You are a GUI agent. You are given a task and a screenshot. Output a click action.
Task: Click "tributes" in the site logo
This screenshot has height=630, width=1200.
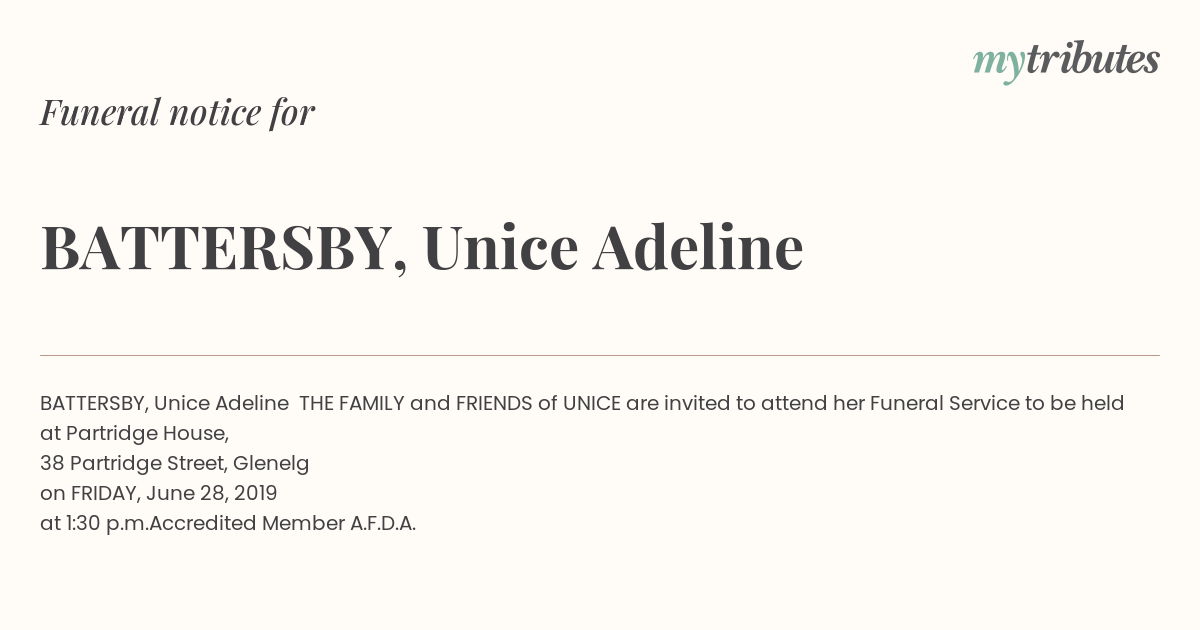(x=1092, y=59)
